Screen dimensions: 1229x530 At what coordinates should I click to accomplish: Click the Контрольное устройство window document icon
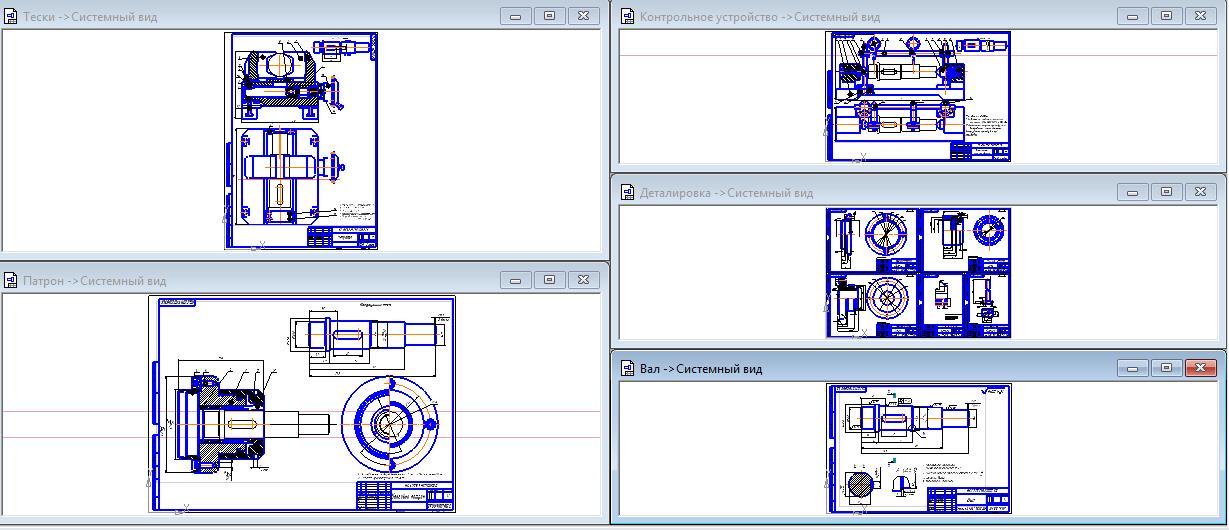point(627,16)
